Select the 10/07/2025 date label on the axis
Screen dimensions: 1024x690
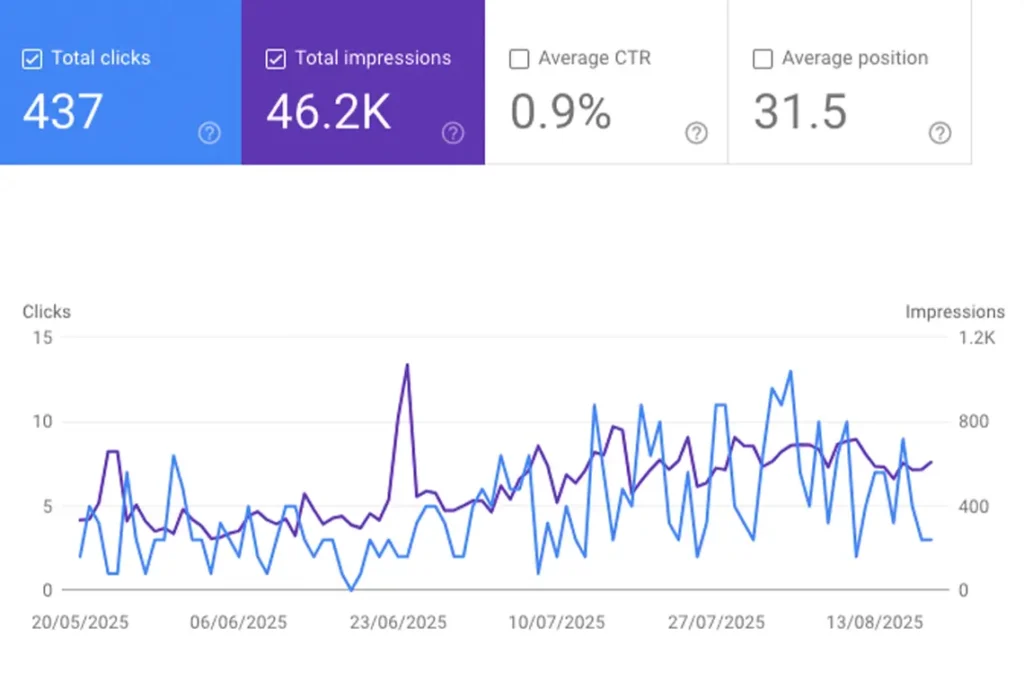556,622
